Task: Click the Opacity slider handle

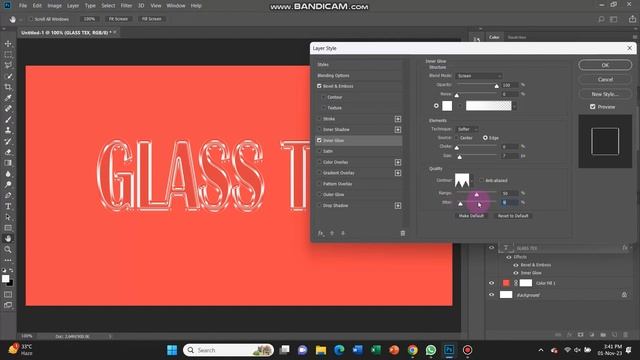Action: [x=496, y=86]
